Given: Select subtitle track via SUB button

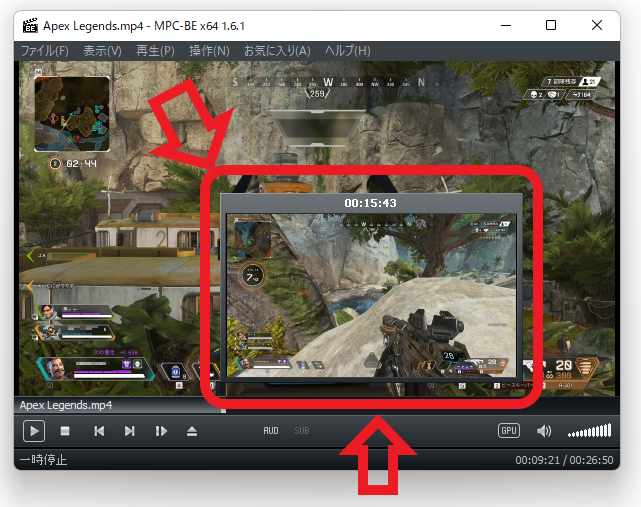Looking at the screenshot, I should [302, 431].
